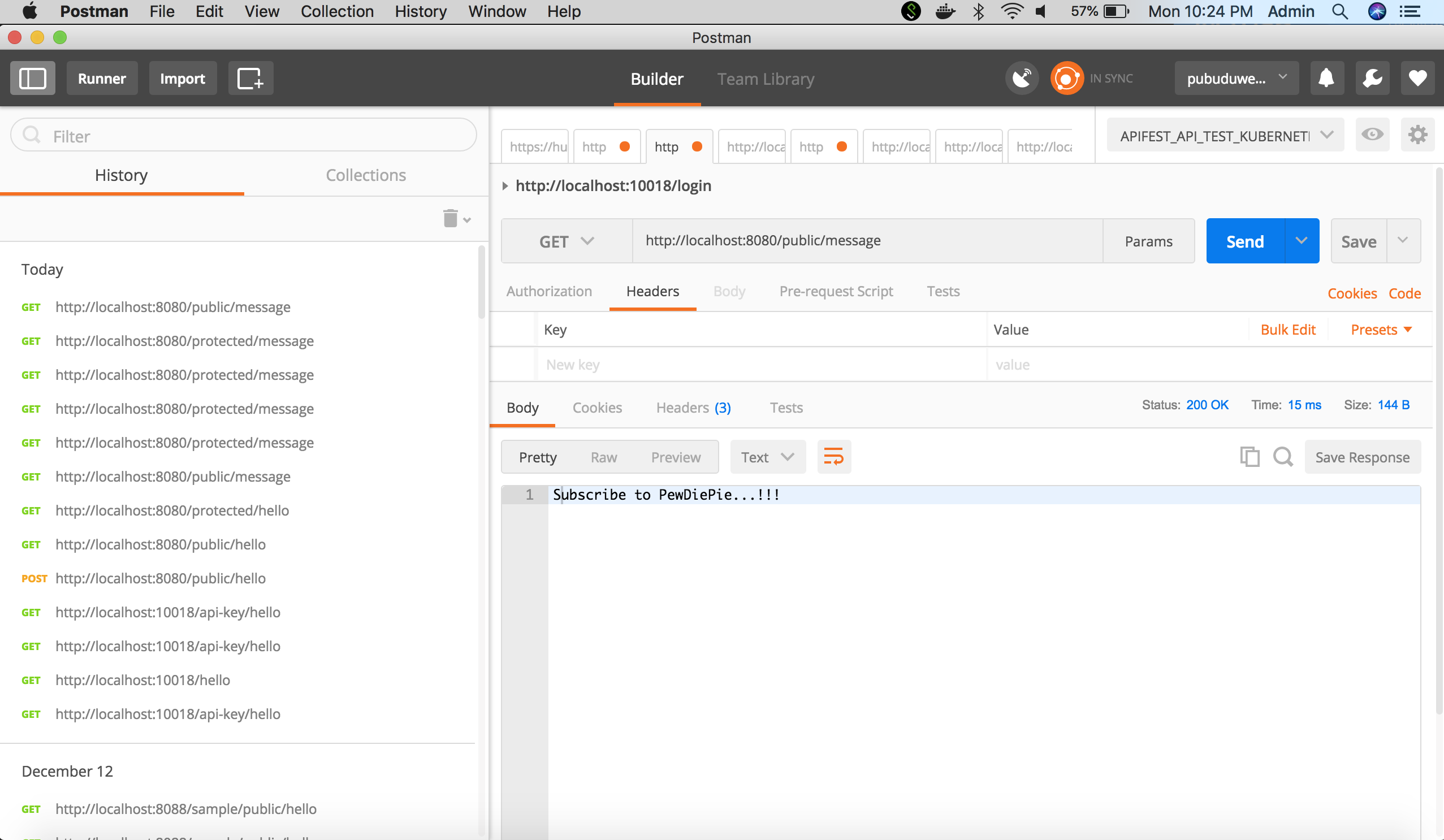Image resolution: width=1444 pixels, height=840 pixels.
Task: Click the orange Cookies link
Action: click(x=1352, y=293)
